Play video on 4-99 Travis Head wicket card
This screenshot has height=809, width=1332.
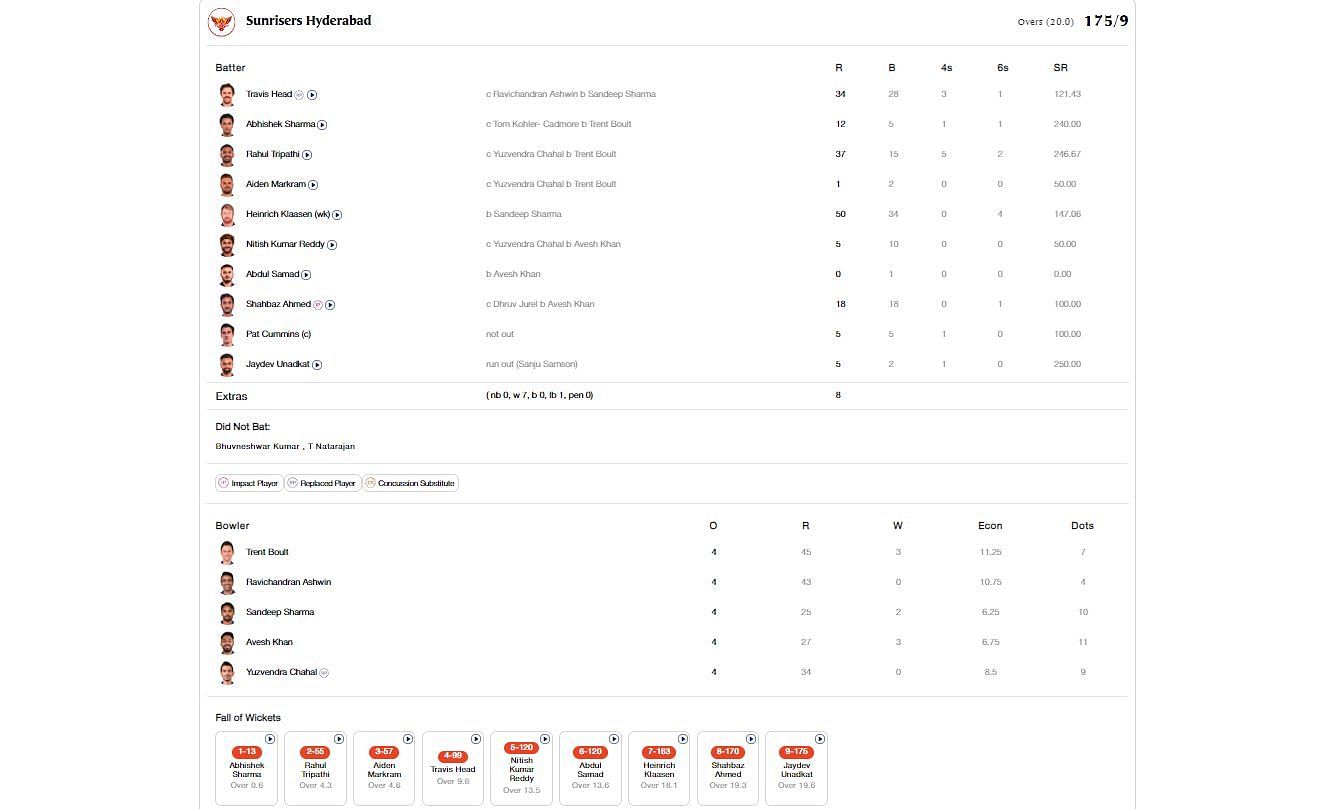click(476, 739)
